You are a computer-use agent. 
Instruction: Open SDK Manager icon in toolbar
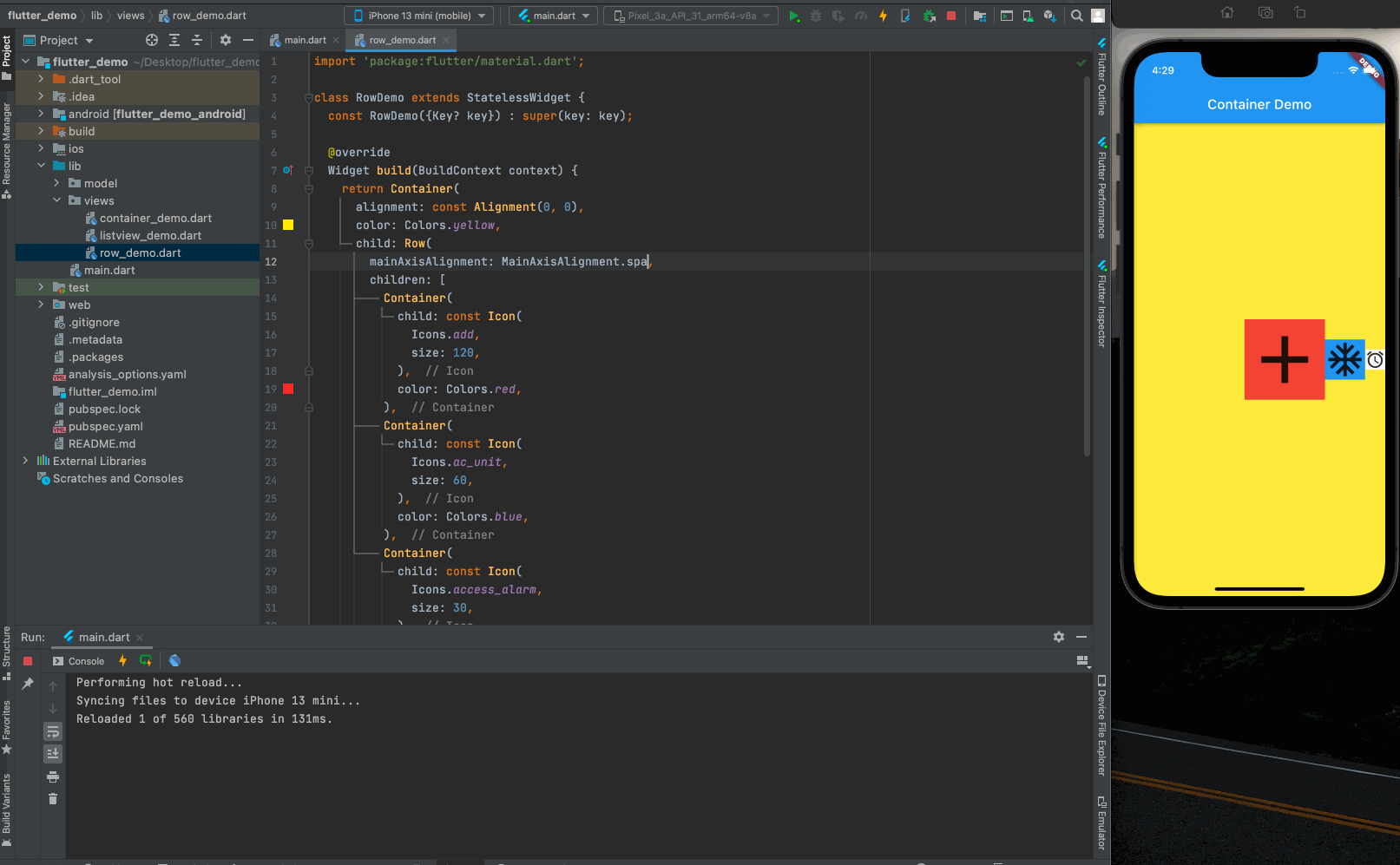[x=1049, y=16]
